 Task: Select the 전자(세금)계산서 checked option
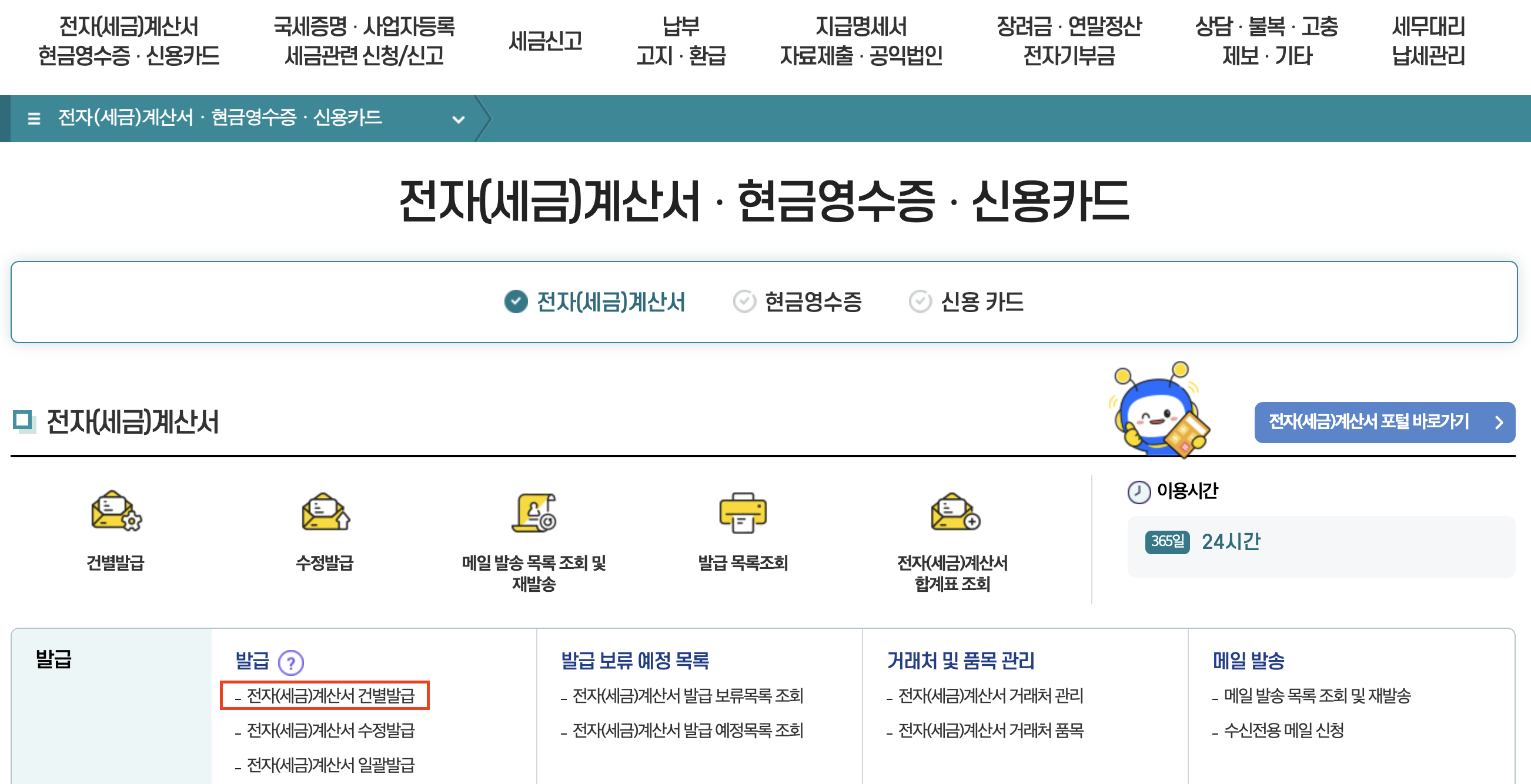click(594, 301)
